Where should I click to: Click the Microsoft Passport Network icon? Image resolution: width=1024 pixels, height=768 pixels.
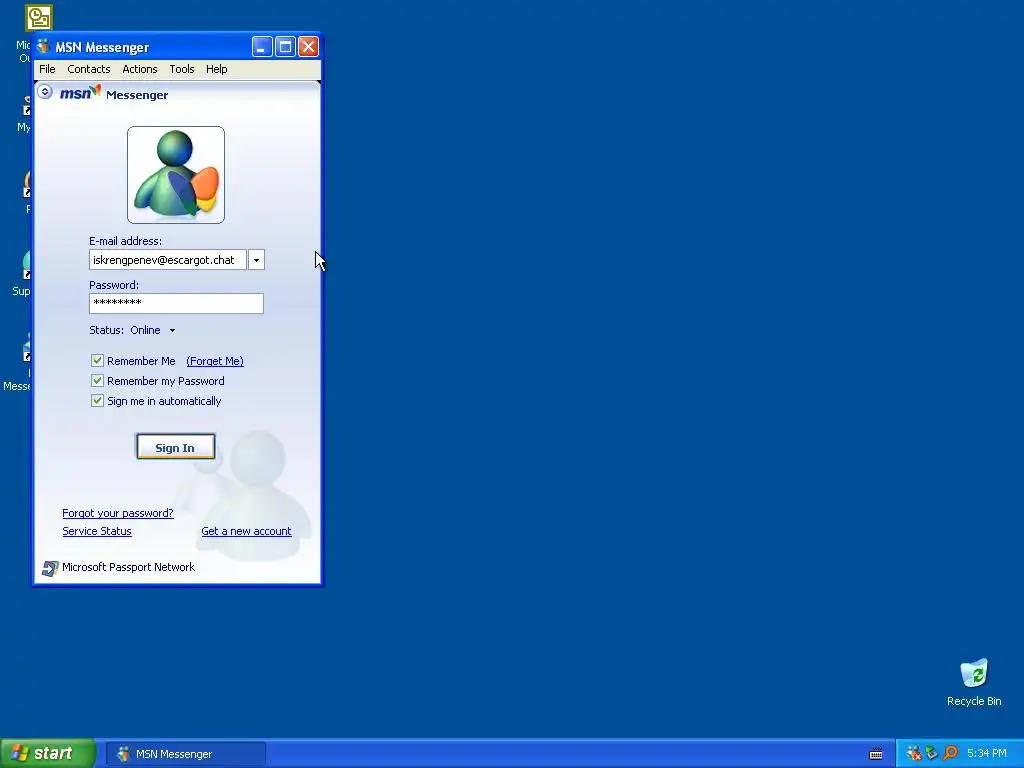50,568
